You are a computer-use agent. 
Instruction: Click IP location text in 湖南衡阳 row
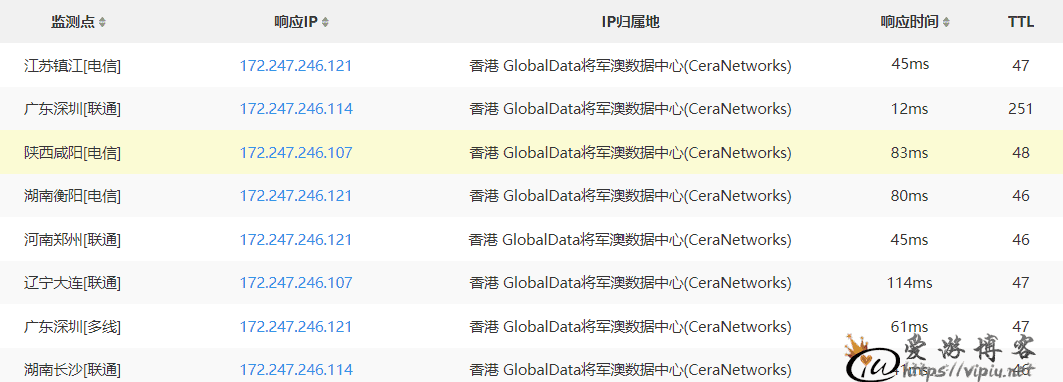pyautogui.click(x=630, y=196)
